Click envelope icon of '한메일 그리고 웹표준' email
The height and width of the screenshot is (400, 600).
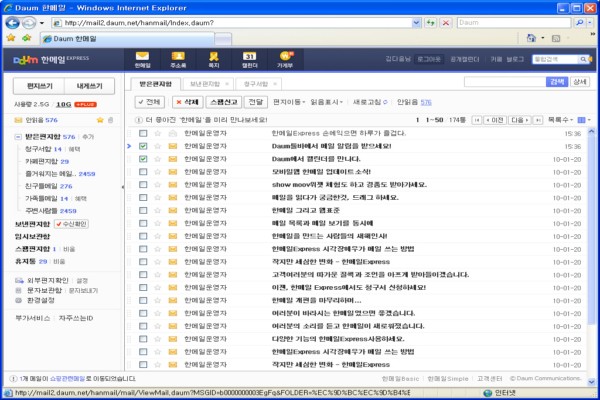coord(173,211)
